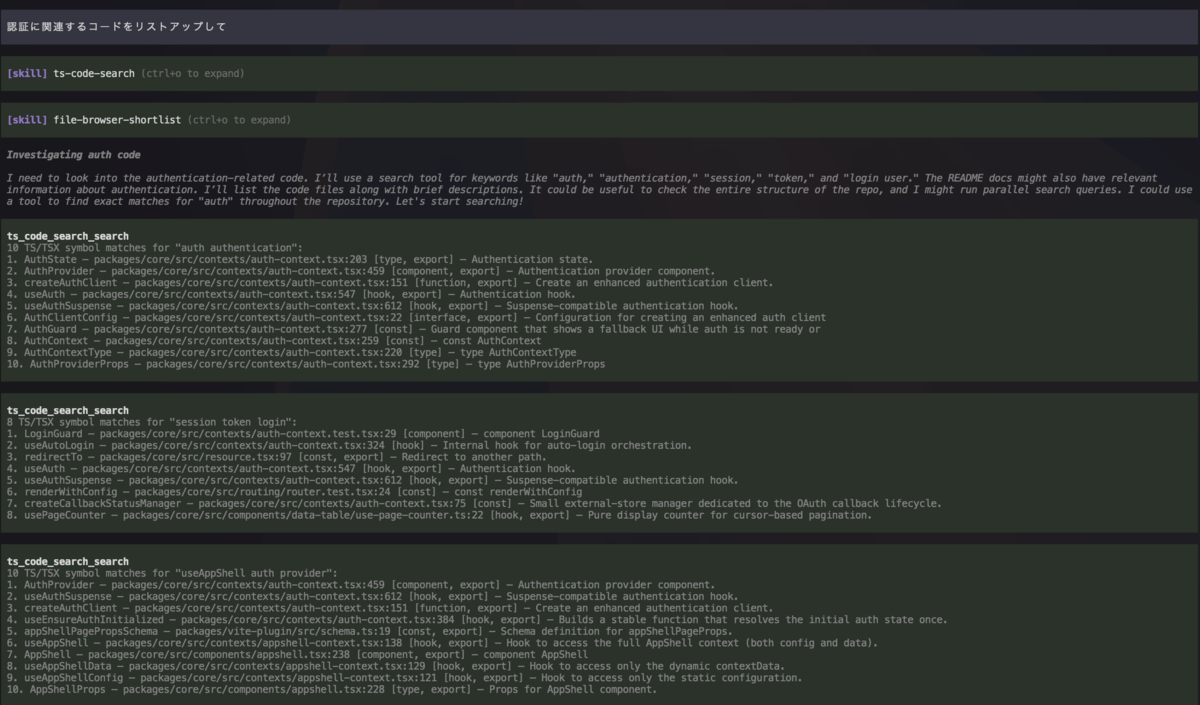This screenshot has height=705, width=1200.
Task: Click the AuthClientConfig interface result row
Action: [x=416, y=318]
